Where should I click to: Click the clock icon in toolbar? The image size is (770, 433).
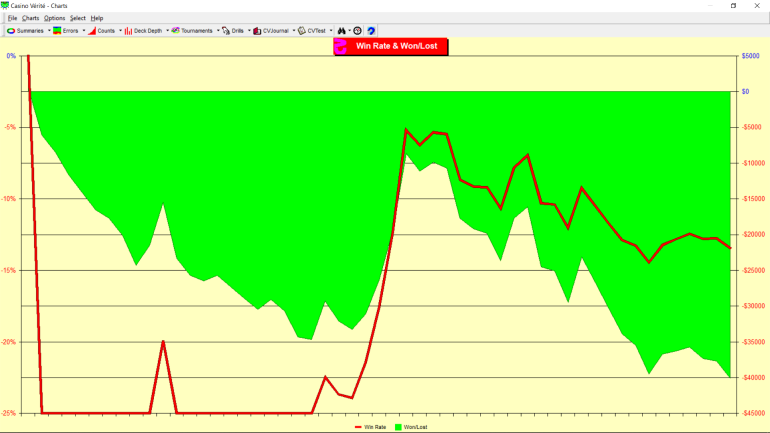357,31
